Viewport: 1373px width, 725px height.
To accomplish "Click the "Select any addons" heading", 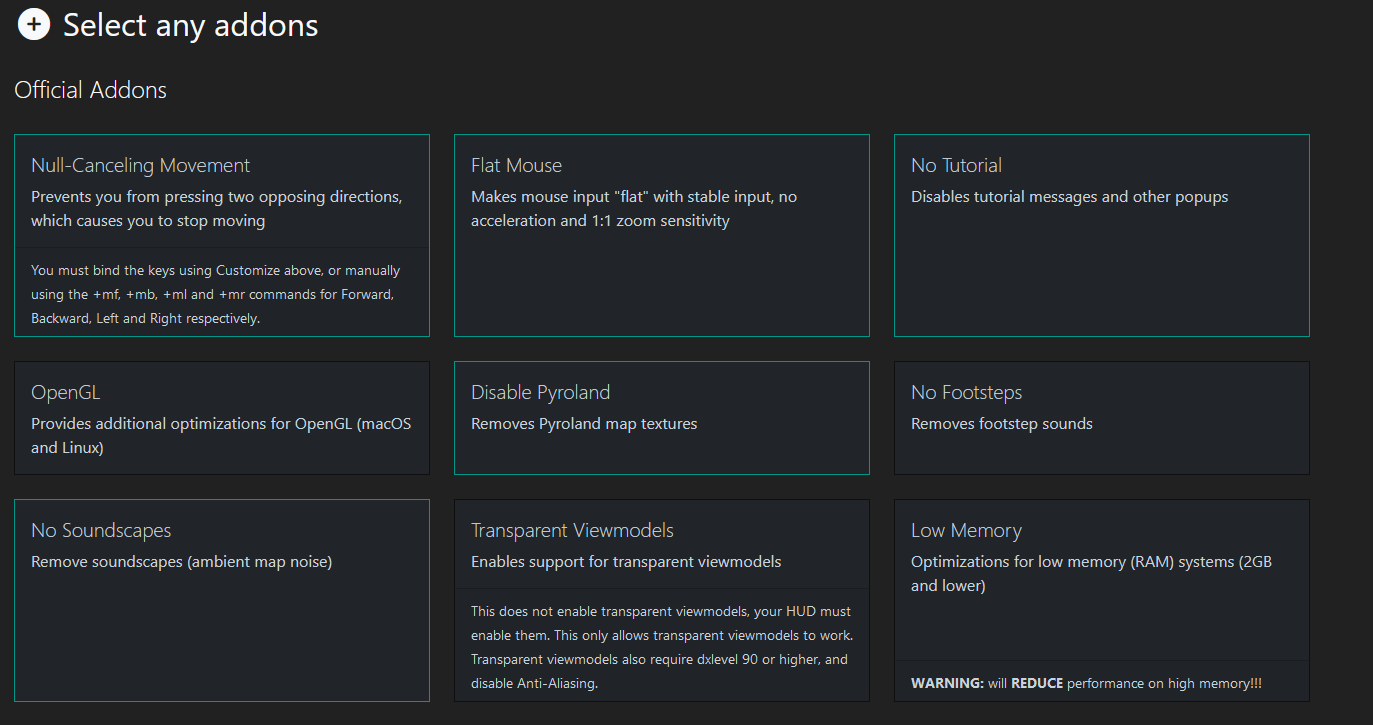I will point(190,25).
